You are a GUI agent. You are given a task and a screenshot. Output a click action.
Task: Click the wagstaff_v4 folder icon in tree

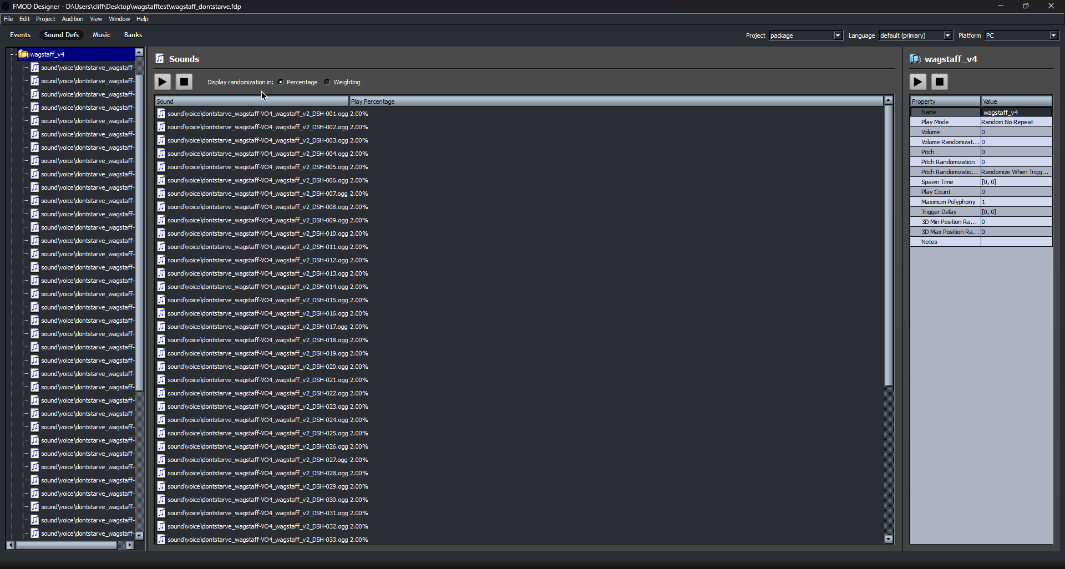[23, 54]
